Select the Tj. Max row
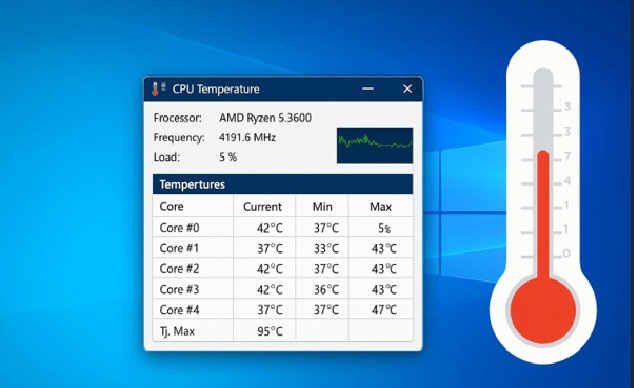634x388 pixels. [283, 331]
